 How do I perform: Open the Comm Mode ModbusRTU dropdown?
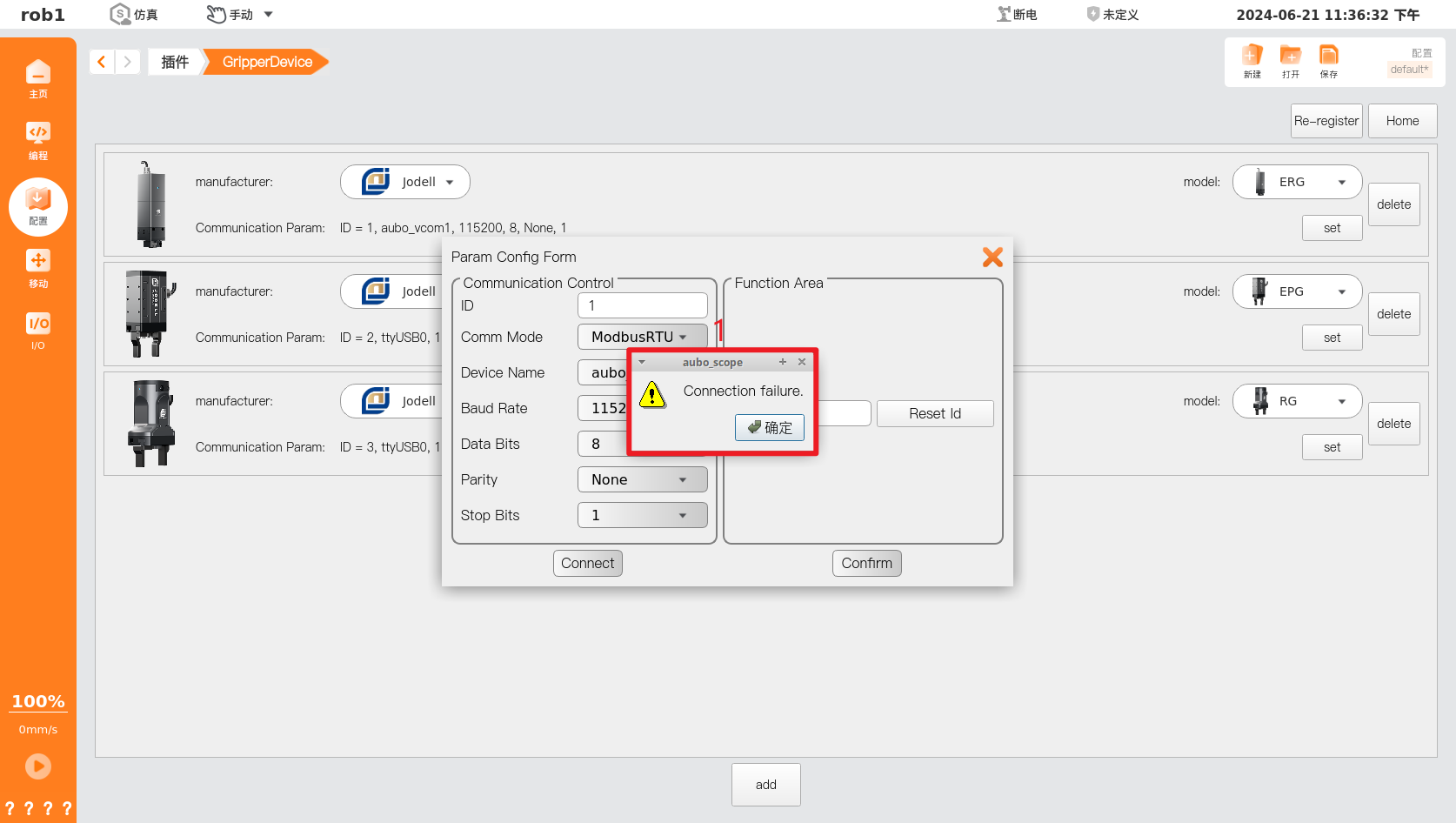(643, 337)
